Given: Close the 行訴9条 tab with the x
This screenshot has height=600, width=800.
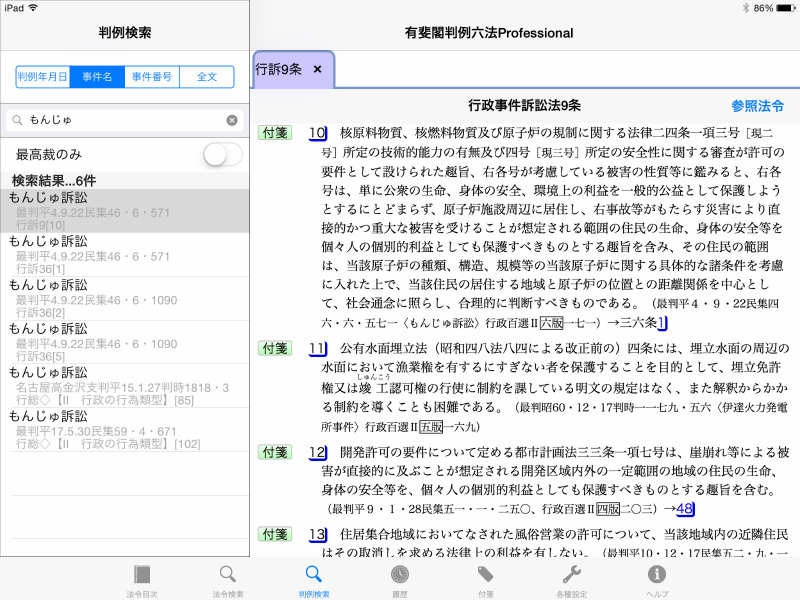Looking at the screenshot, I should [317, 69].
